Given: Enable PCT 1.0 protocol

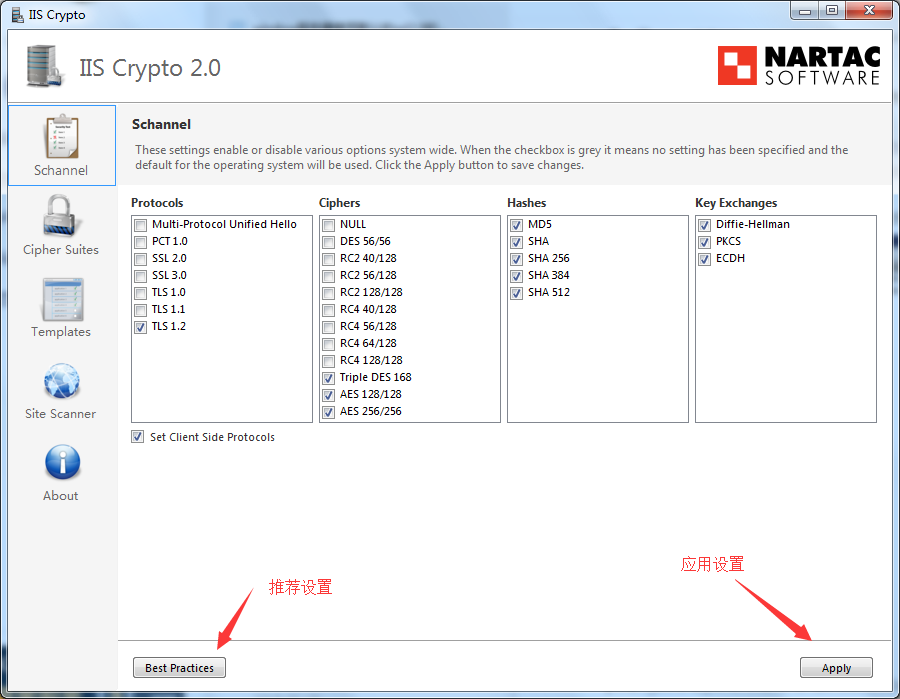Looking at the screenshot, I should tap(141, 242).
